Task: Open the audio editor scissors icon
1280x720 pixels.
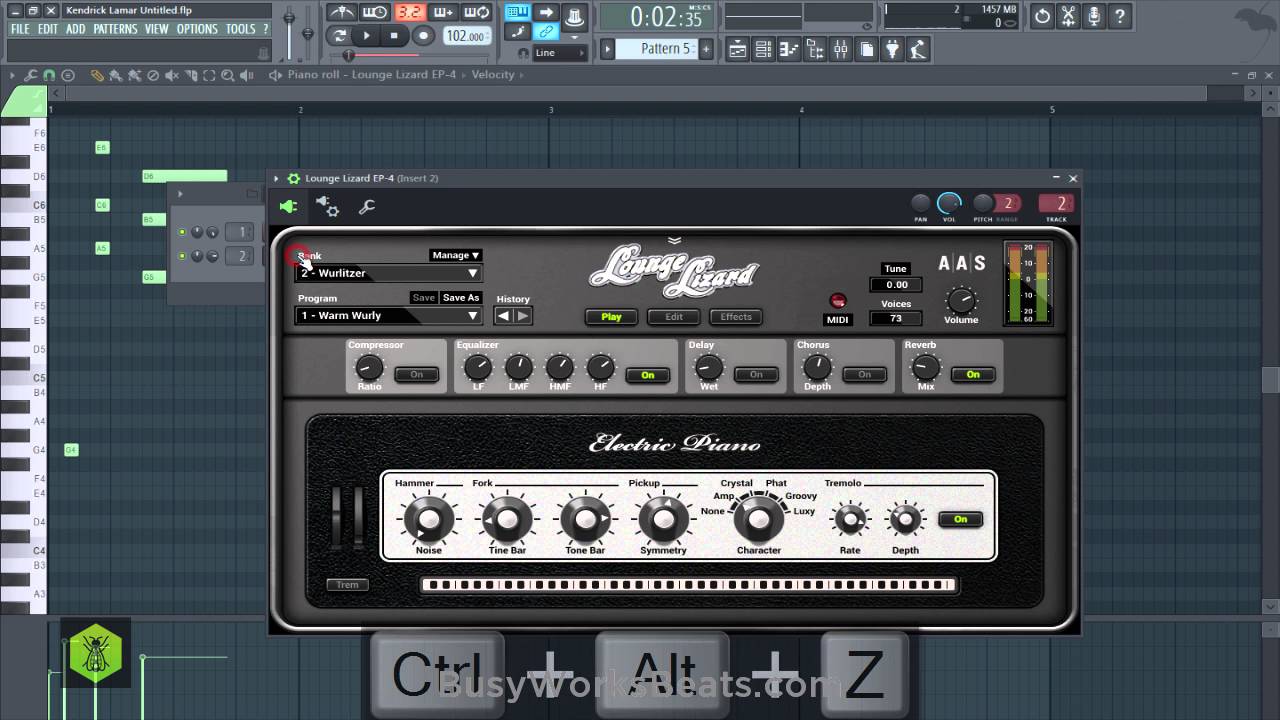Action: tap(1069, 16)
